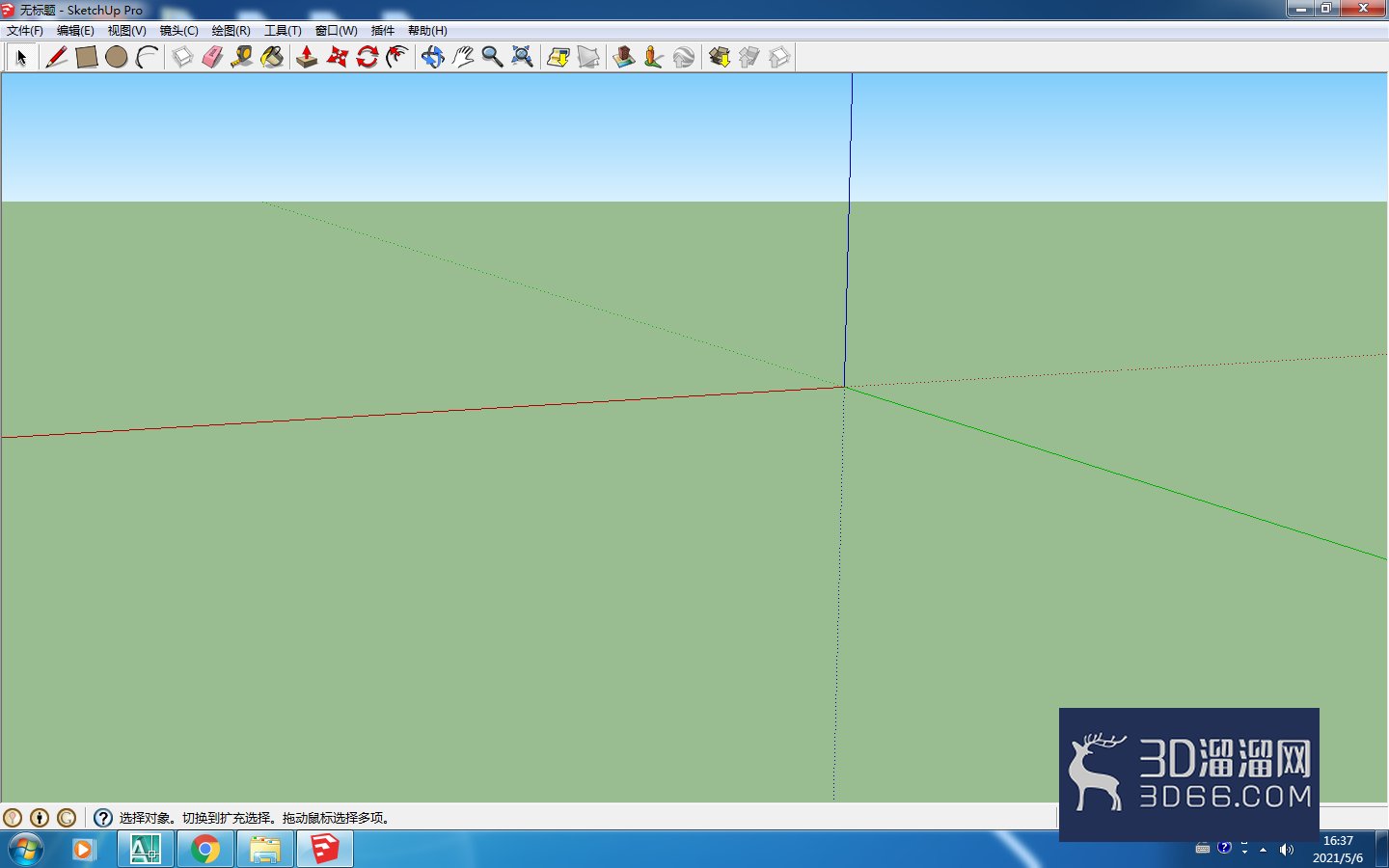Select the red Move tool
1389x868 pixels.
337,57
